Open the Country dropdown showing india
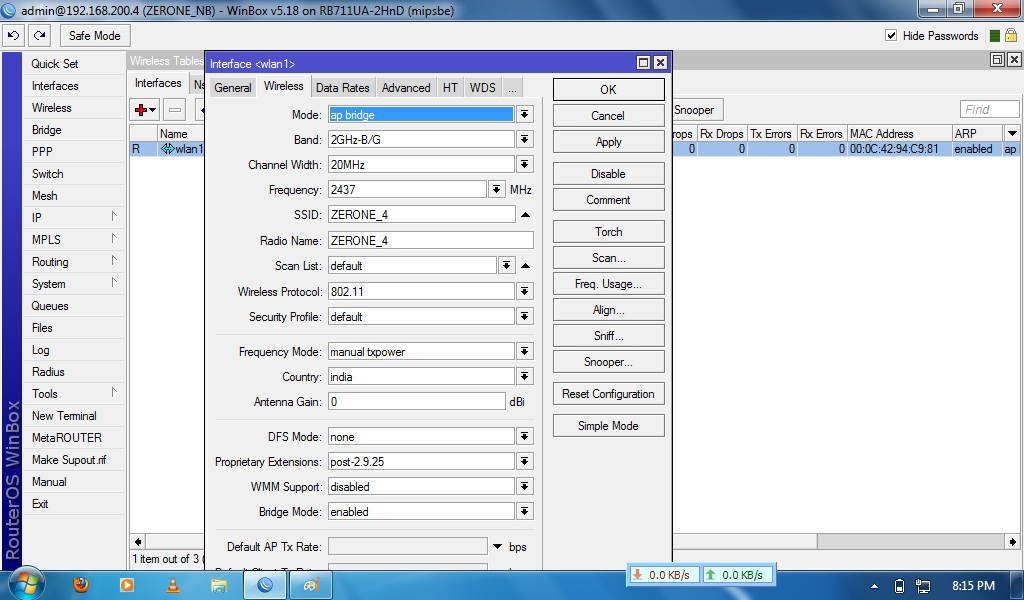The width and height of the screenshot is (1024, 600). [524, 377]
